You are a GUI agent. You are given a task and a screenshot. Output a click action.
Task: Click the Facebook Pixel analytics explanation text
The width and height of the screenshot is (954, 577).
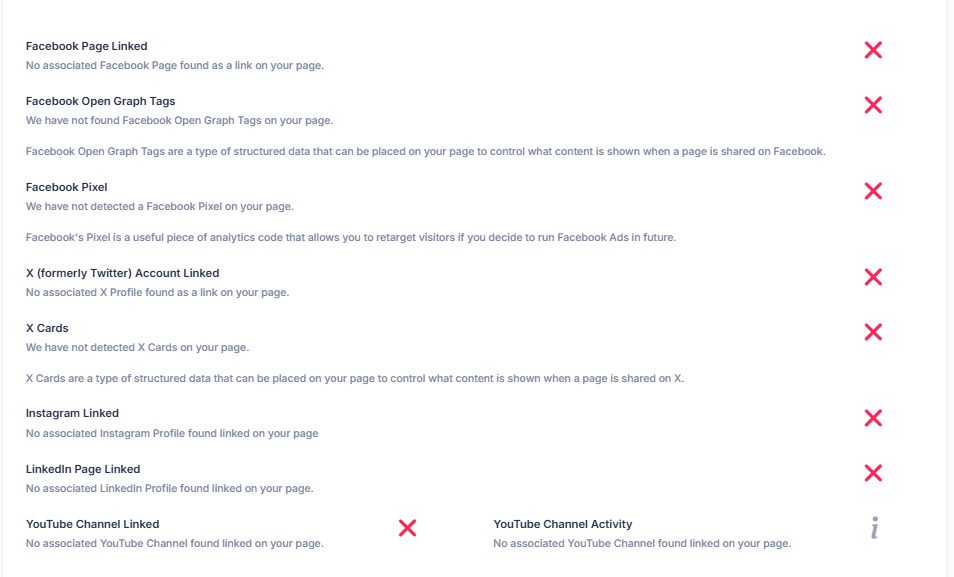tap(351, 238)
